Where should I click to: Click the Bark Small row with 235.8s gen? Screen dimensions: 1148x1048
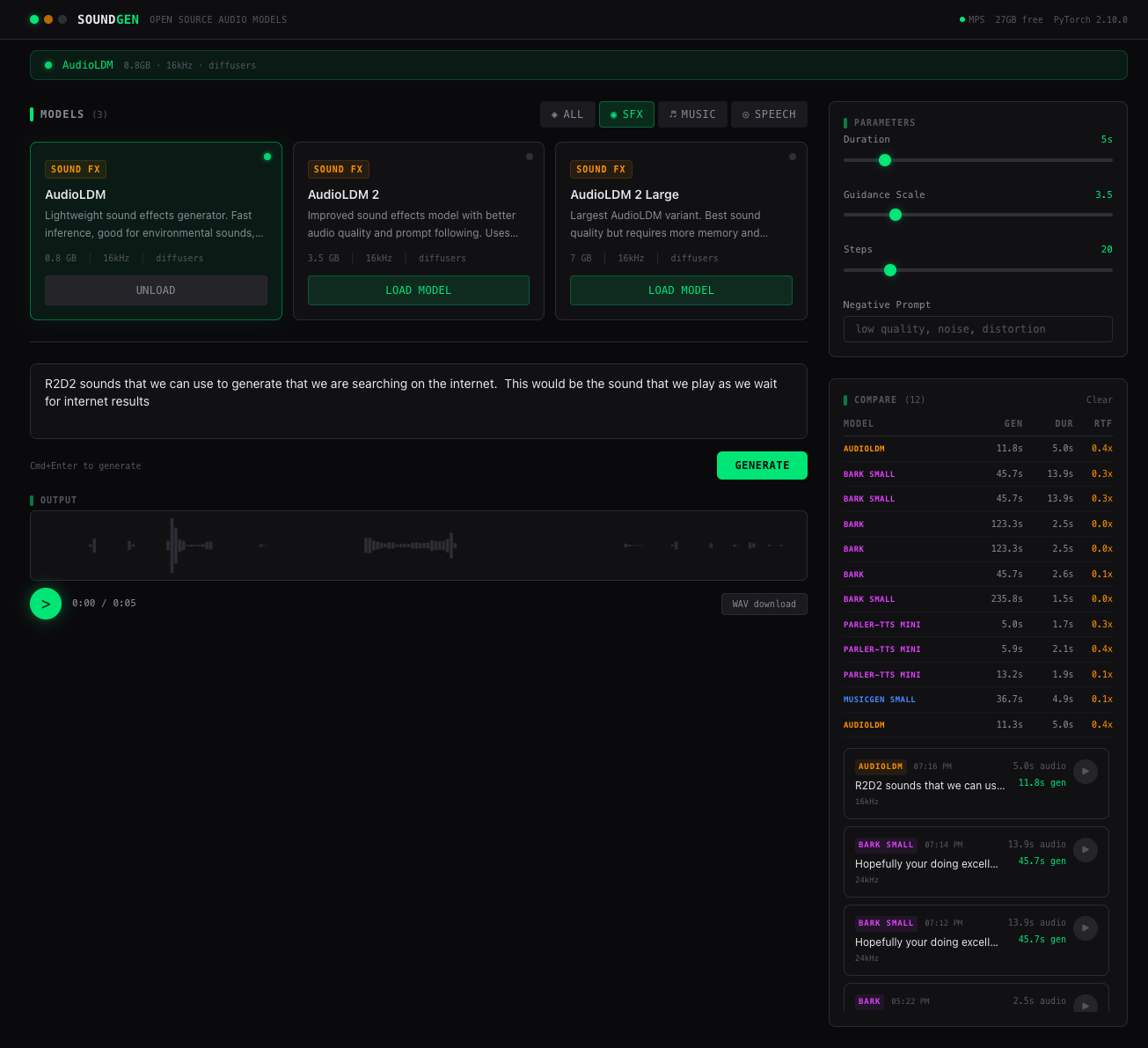click(977, 599)
